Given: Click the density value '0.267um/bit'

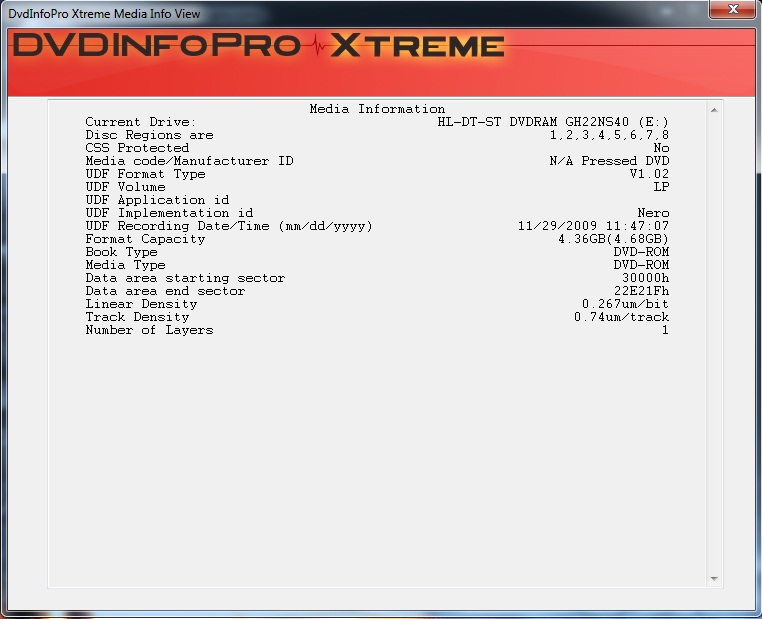Looking at the screenshot, I should coord(625,304).
